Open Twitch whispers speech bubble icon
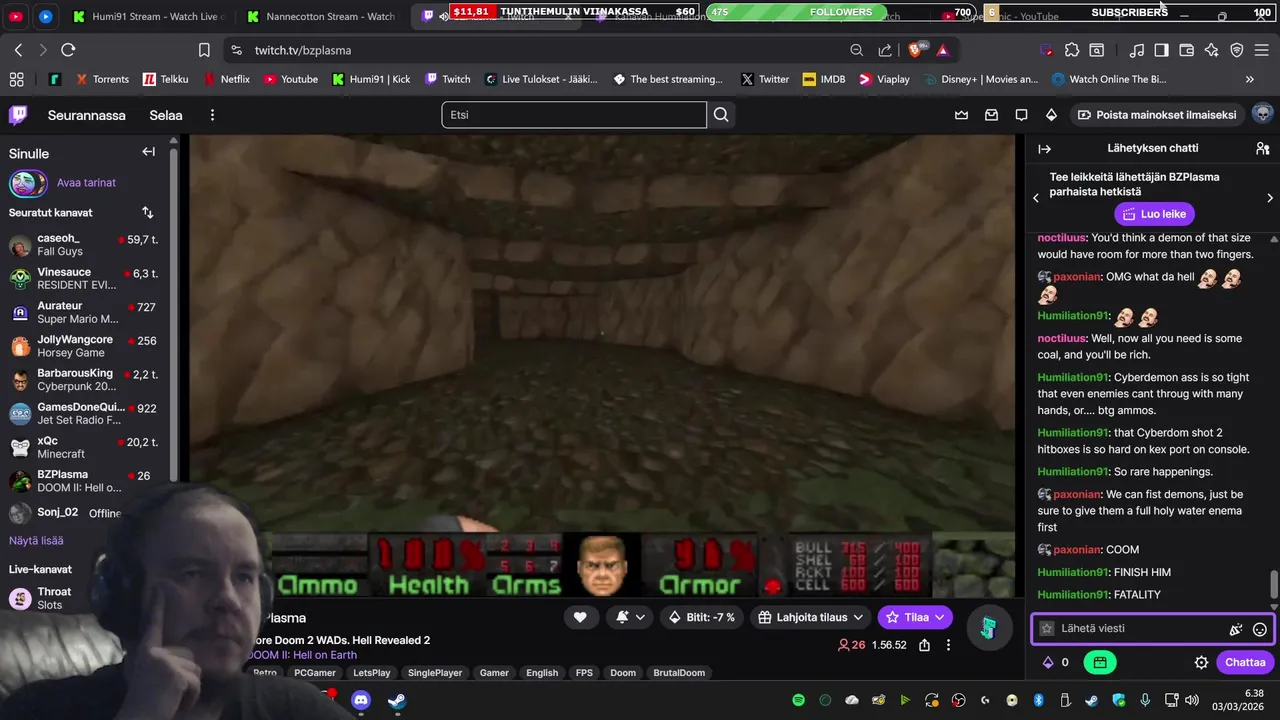 (1021, 115)
